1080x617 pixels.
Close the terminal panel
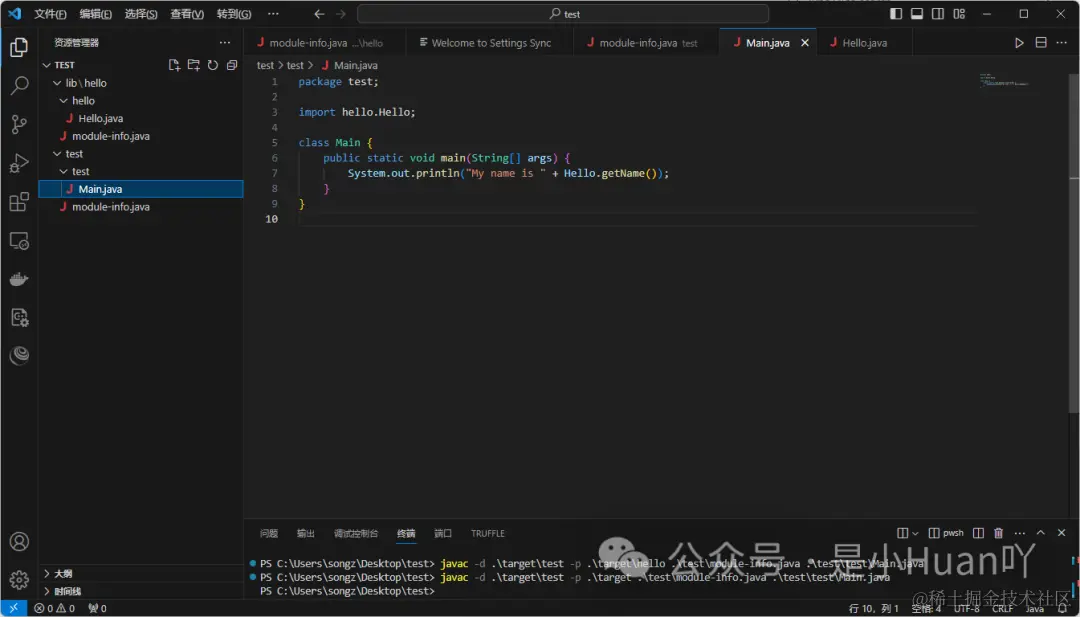pyautogui.click(x=1061, y=533)
